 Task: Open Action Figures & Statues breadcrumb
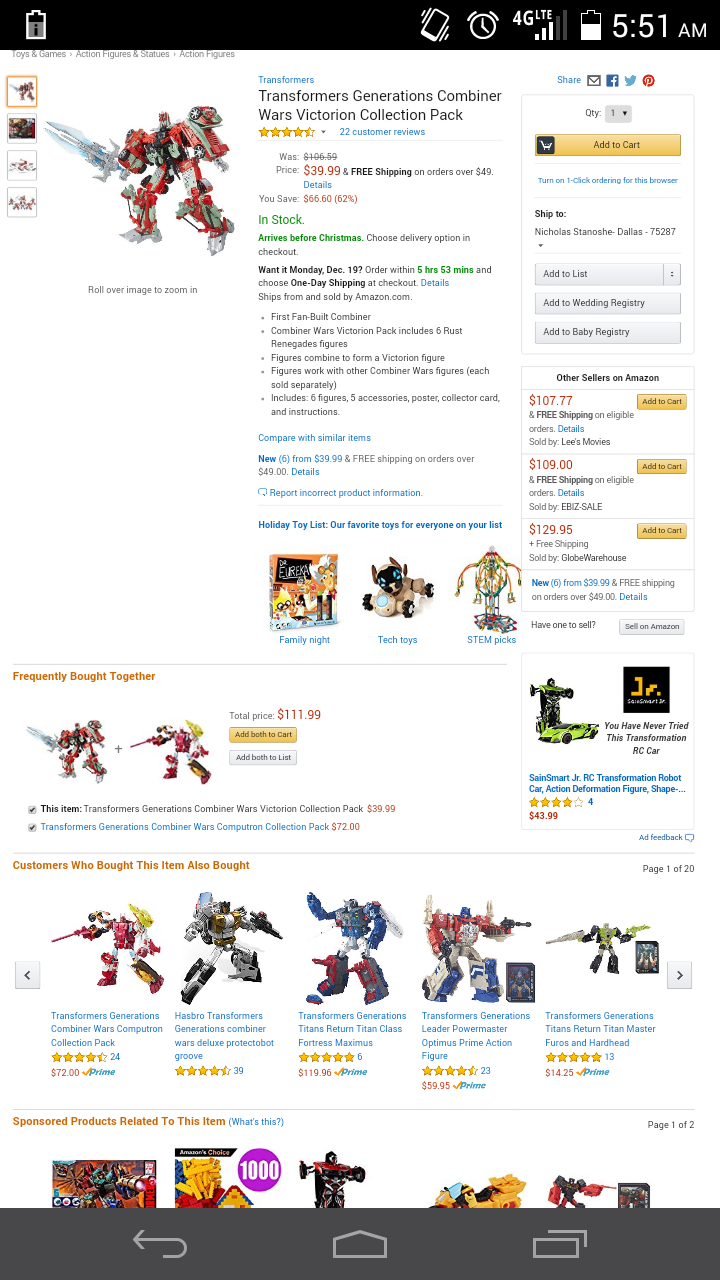pos(123,54)
